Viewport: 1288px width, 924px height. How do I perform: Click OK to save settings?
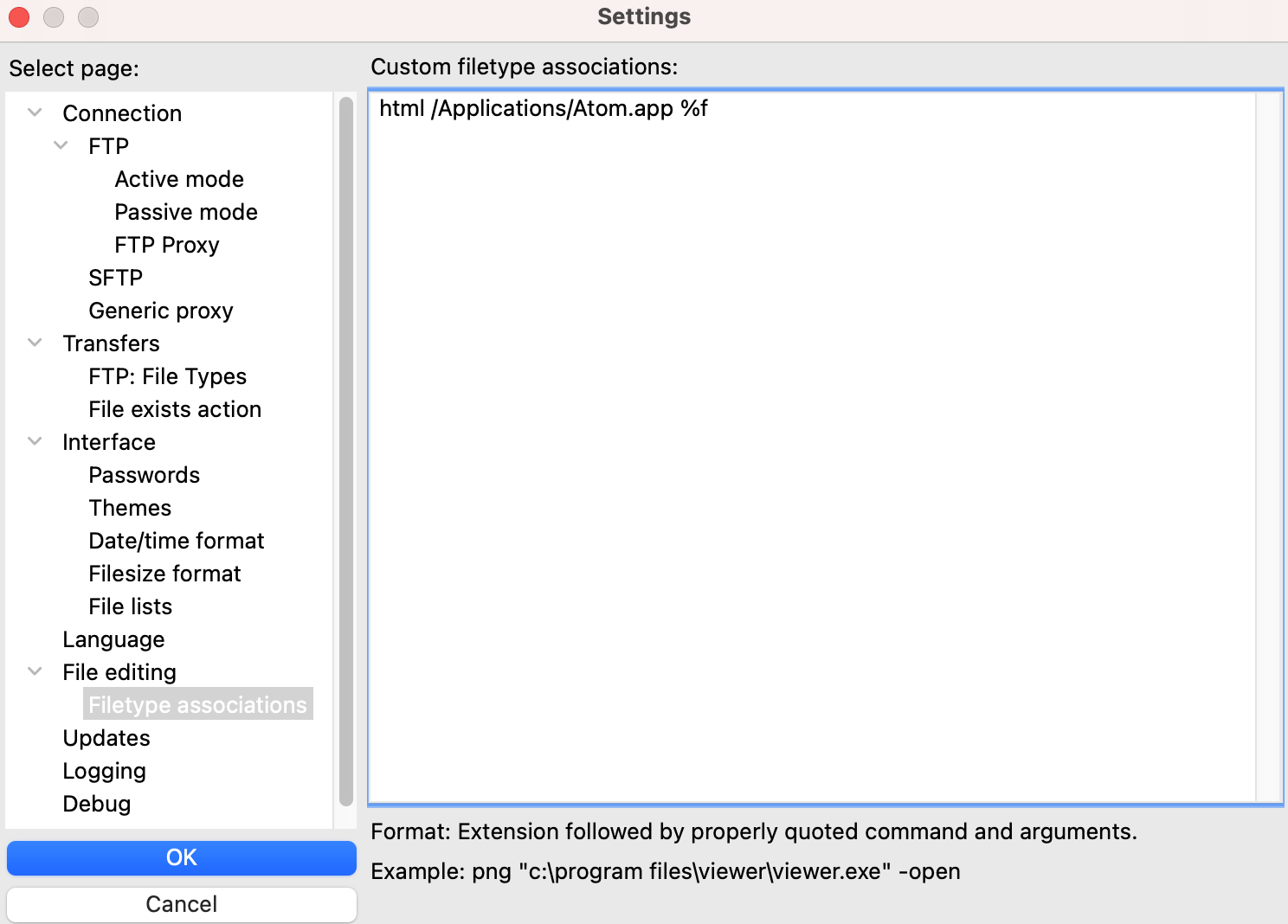click(182, 857)
